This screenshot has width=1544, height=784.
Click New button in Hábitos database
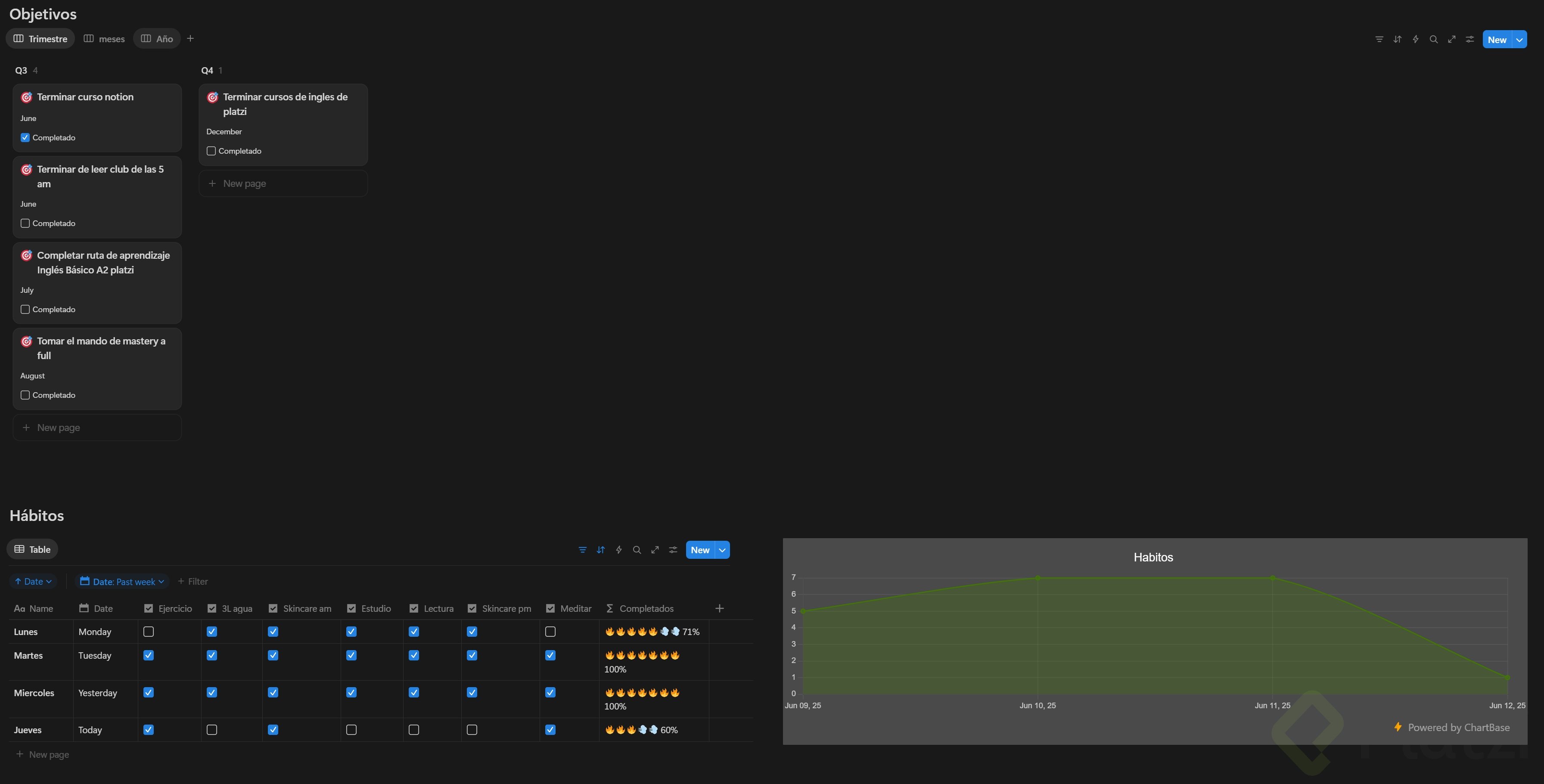coord(699,550)
